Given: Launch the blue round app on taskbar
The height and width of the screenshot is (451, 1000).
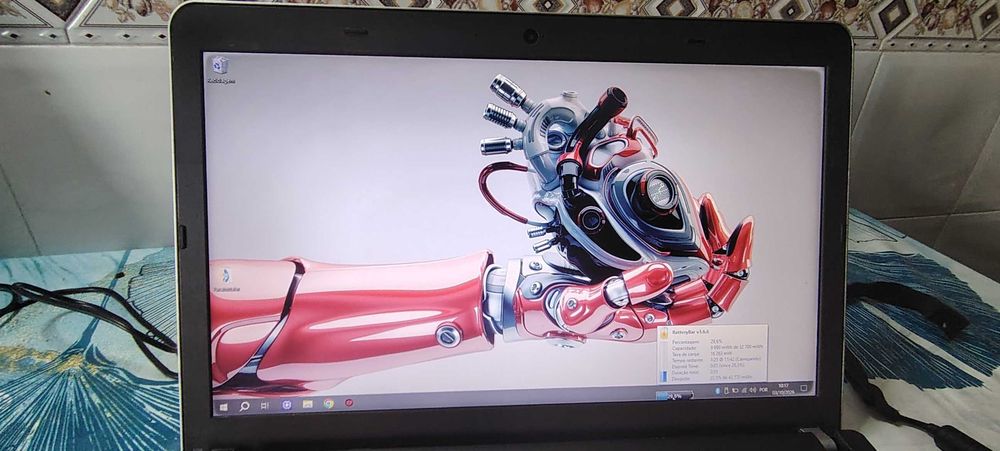Looking at the screenshot, I should [x=286, y=404].
